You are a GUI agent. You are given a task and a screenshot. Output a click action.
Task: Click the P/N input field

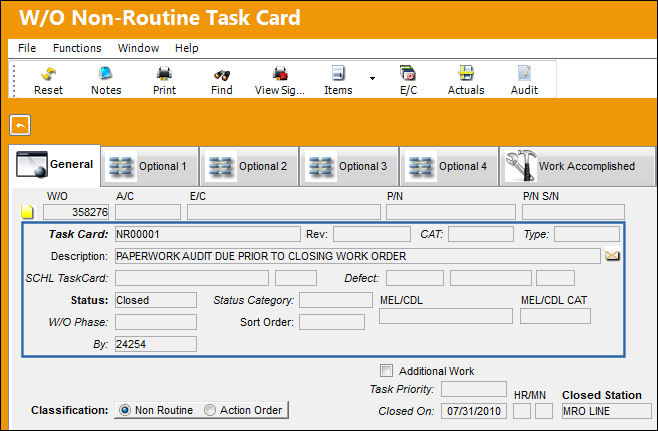coord(451,212)
